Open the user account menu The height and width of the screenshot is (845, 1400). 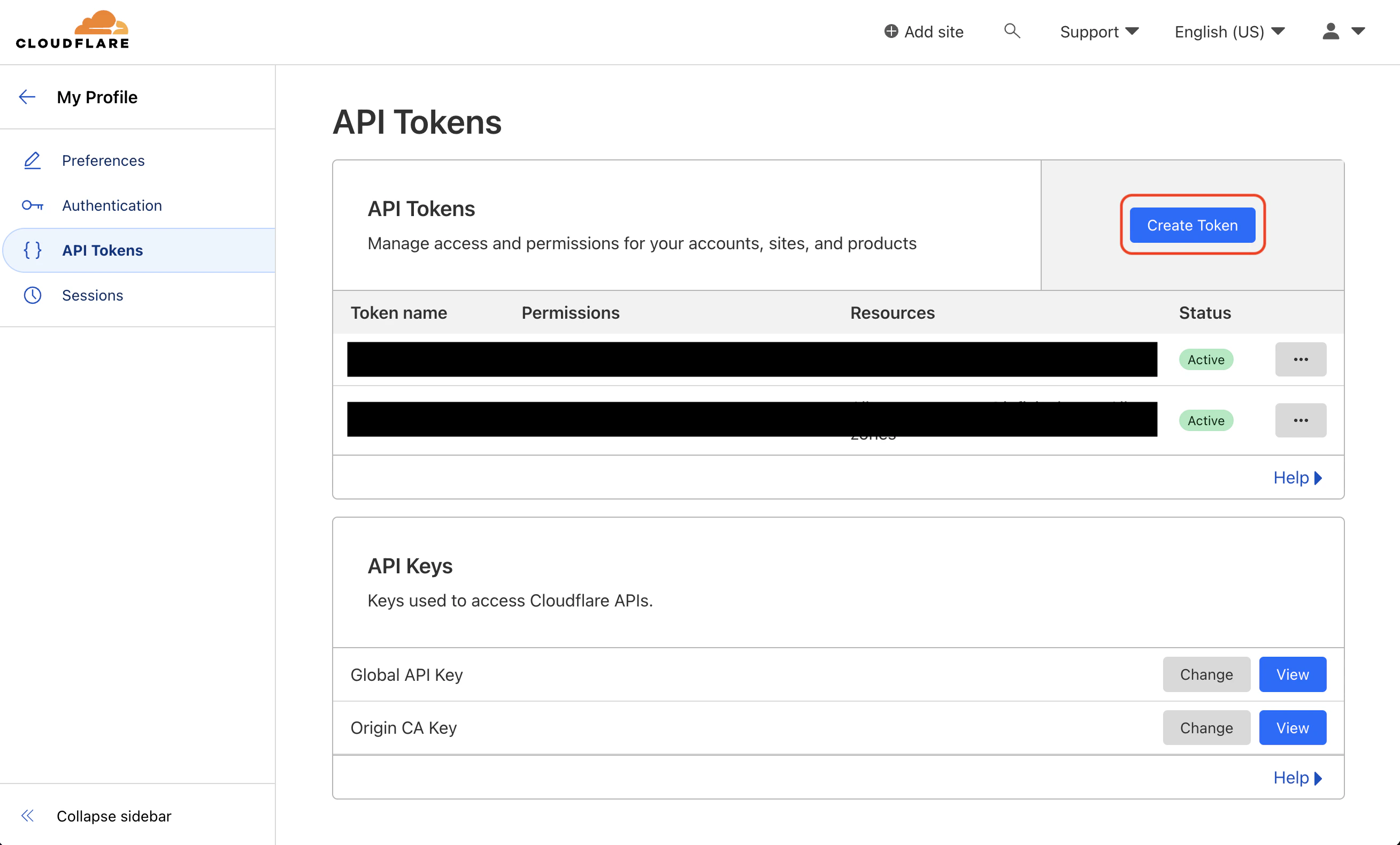click(1343, 31)
